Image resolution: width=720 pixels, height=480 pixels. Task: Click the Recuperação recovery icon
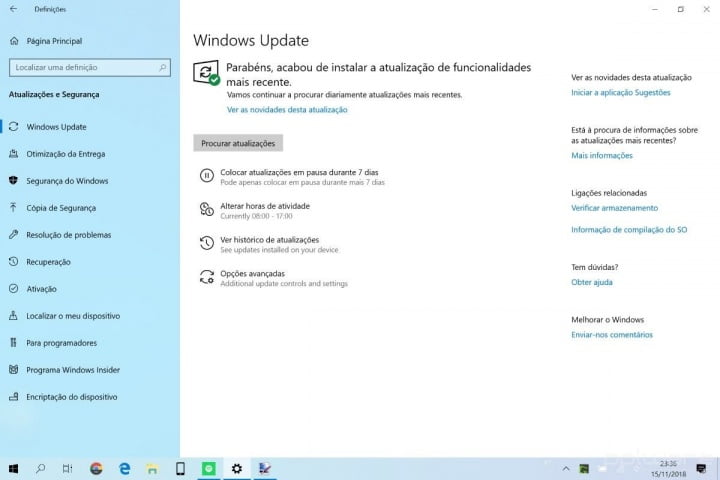14,262
